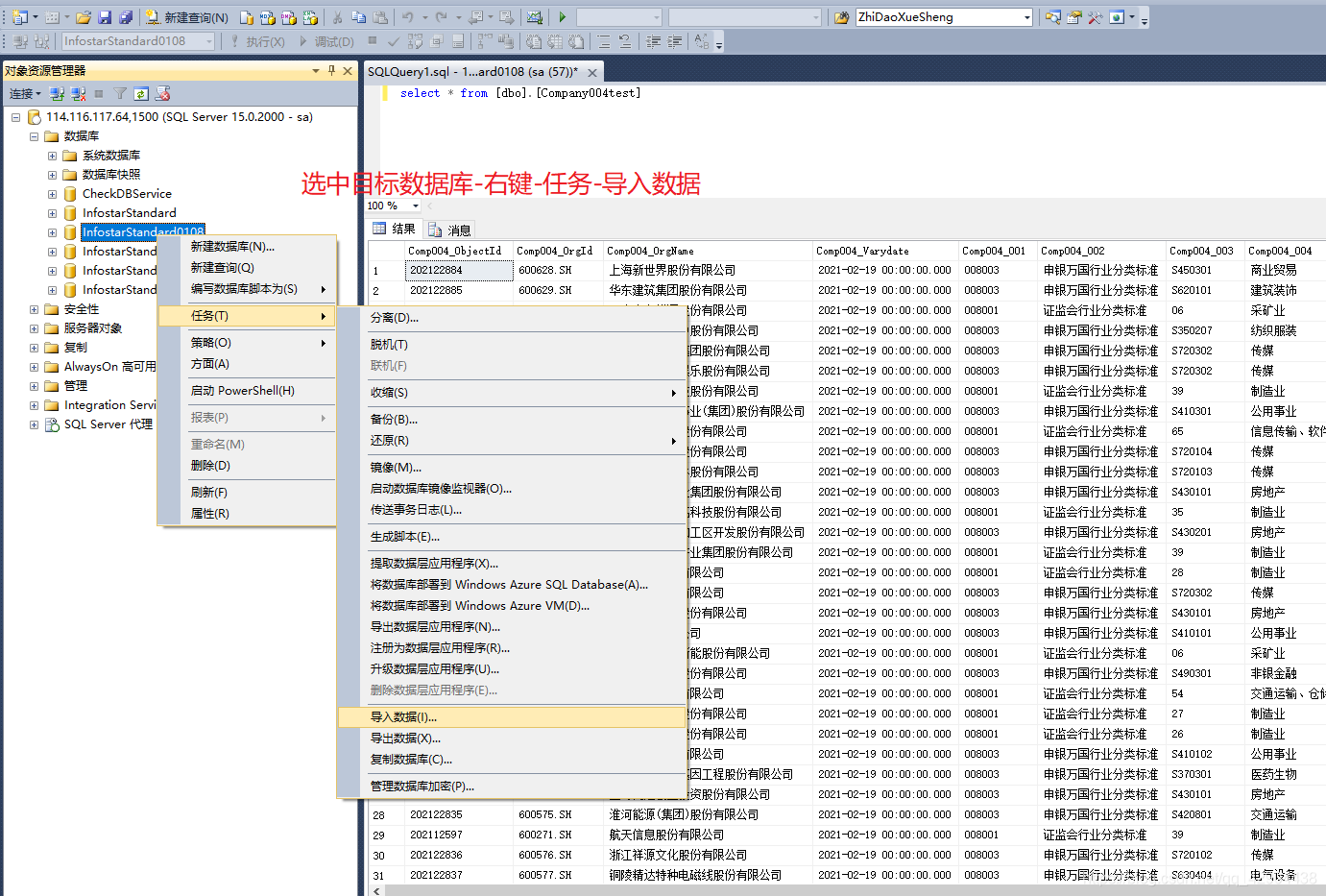1326x896 pixels.
Task: Click the XMLA Query icon
Action: [x=310, y=17]
